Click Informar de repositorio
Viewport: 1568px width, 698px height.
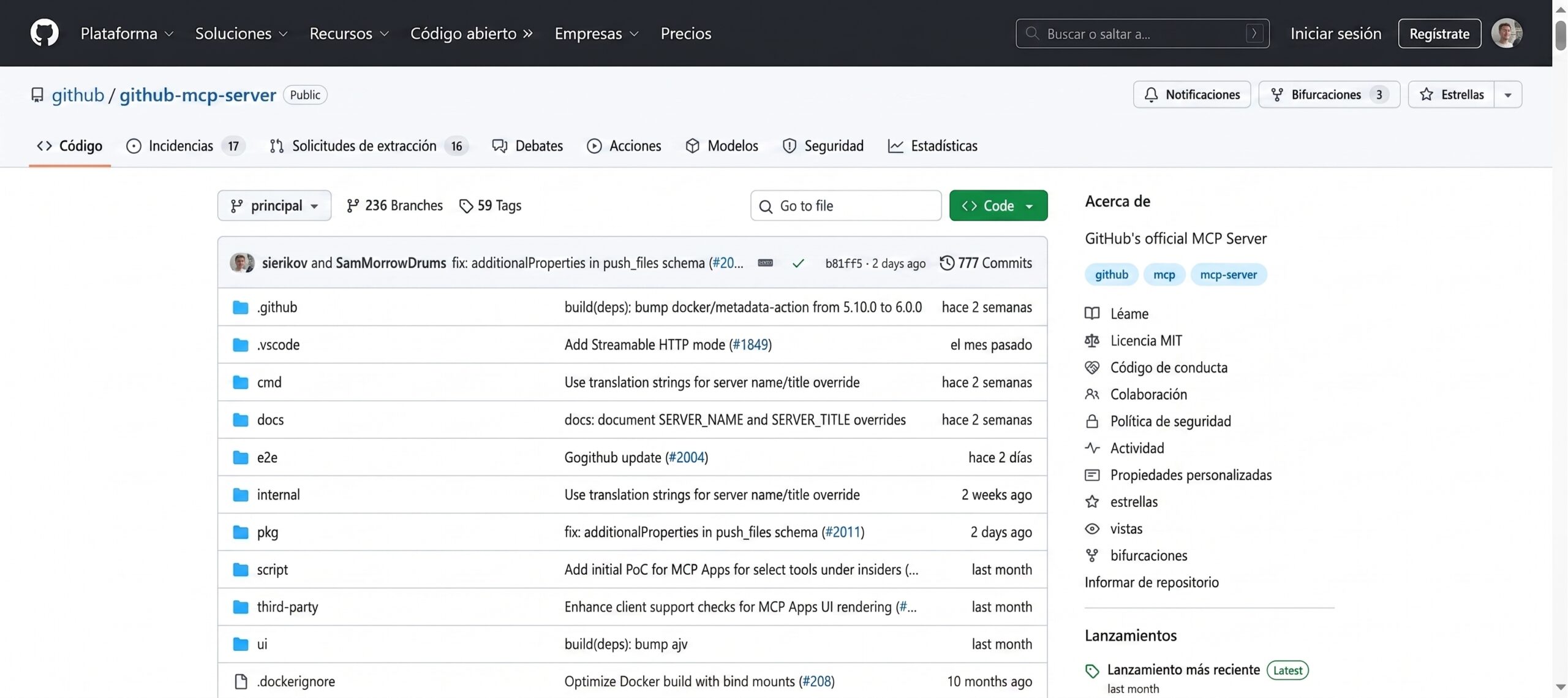(1151, 582)
